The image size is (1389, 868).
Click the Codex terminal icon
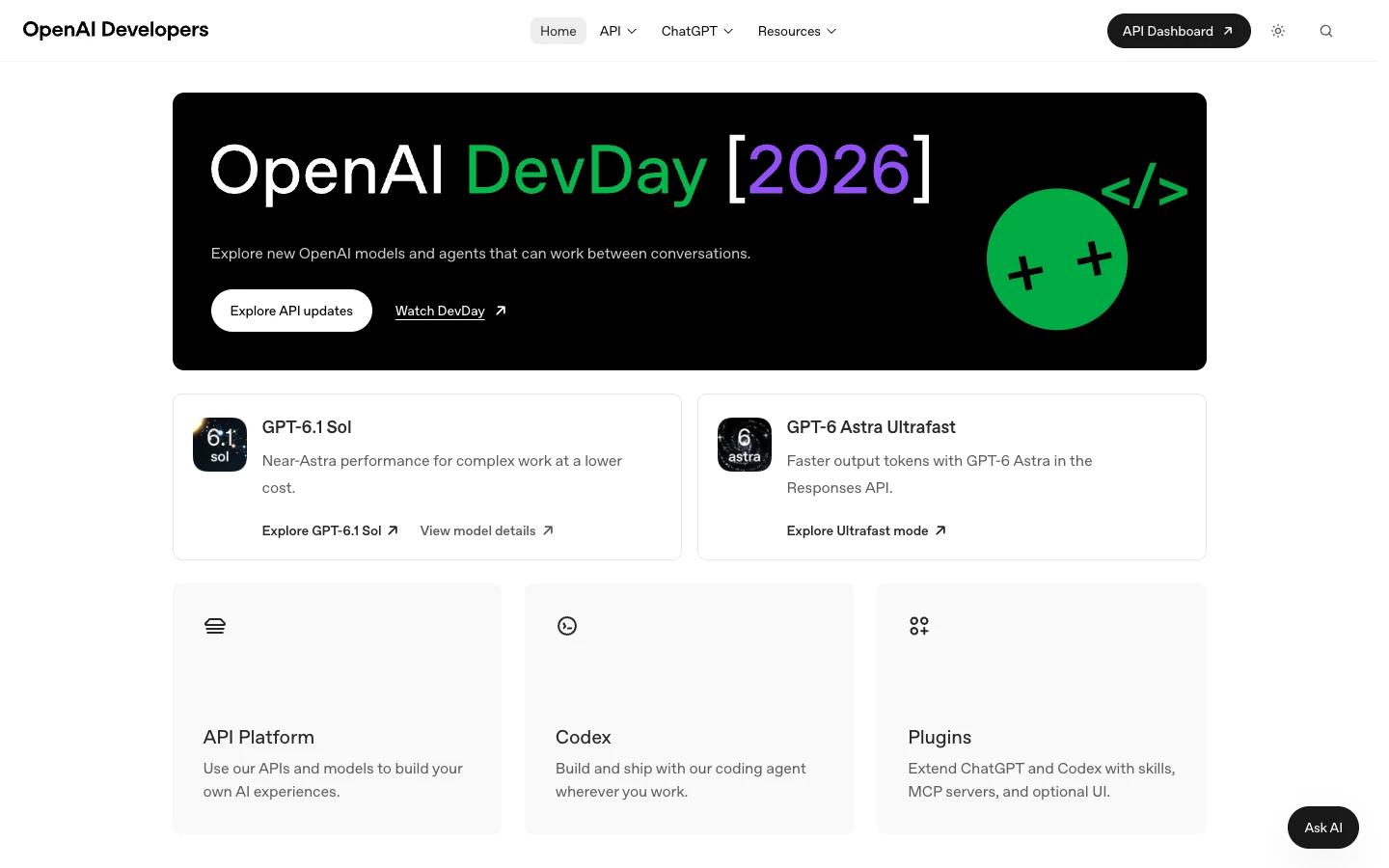point(567,626)
